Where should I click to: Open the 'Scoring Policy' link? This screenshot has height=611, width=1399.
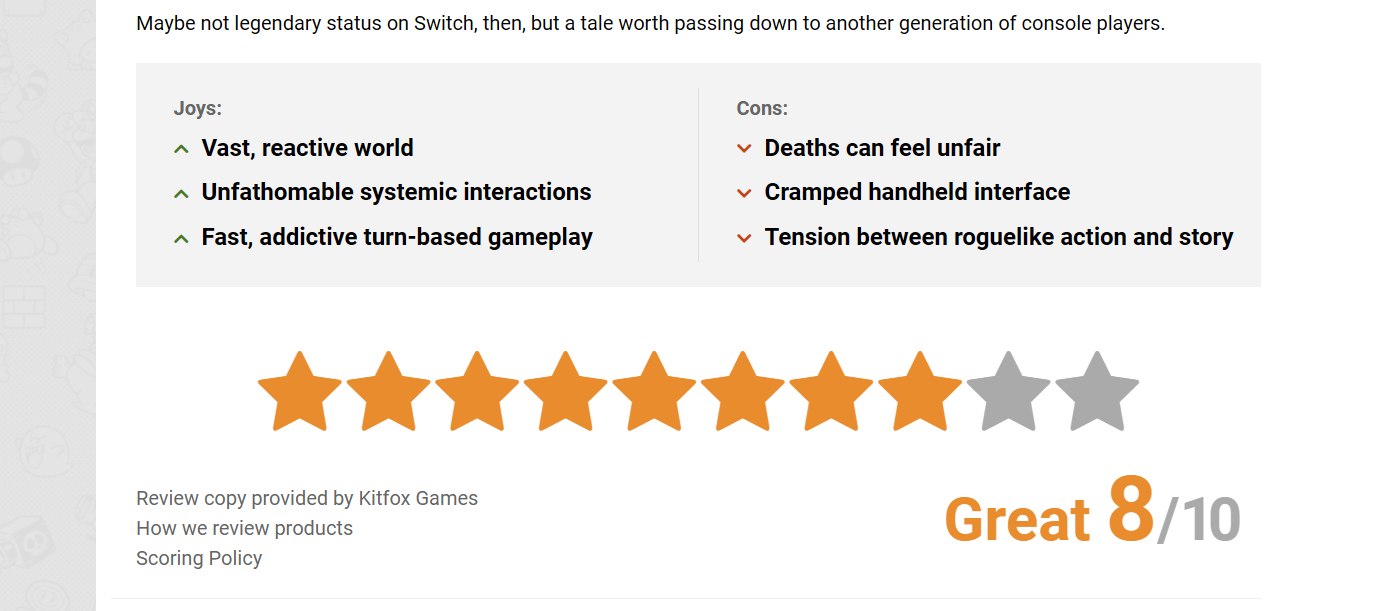click(x=199, y=558)
